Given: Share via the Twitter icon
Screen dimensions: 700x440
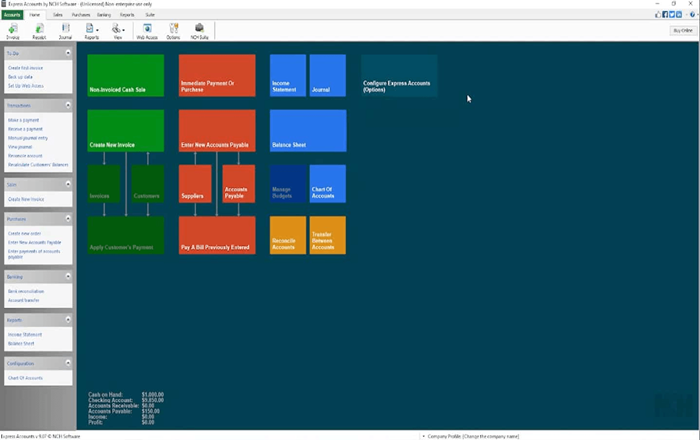Looking at the screenshot, I should (672, 15).
